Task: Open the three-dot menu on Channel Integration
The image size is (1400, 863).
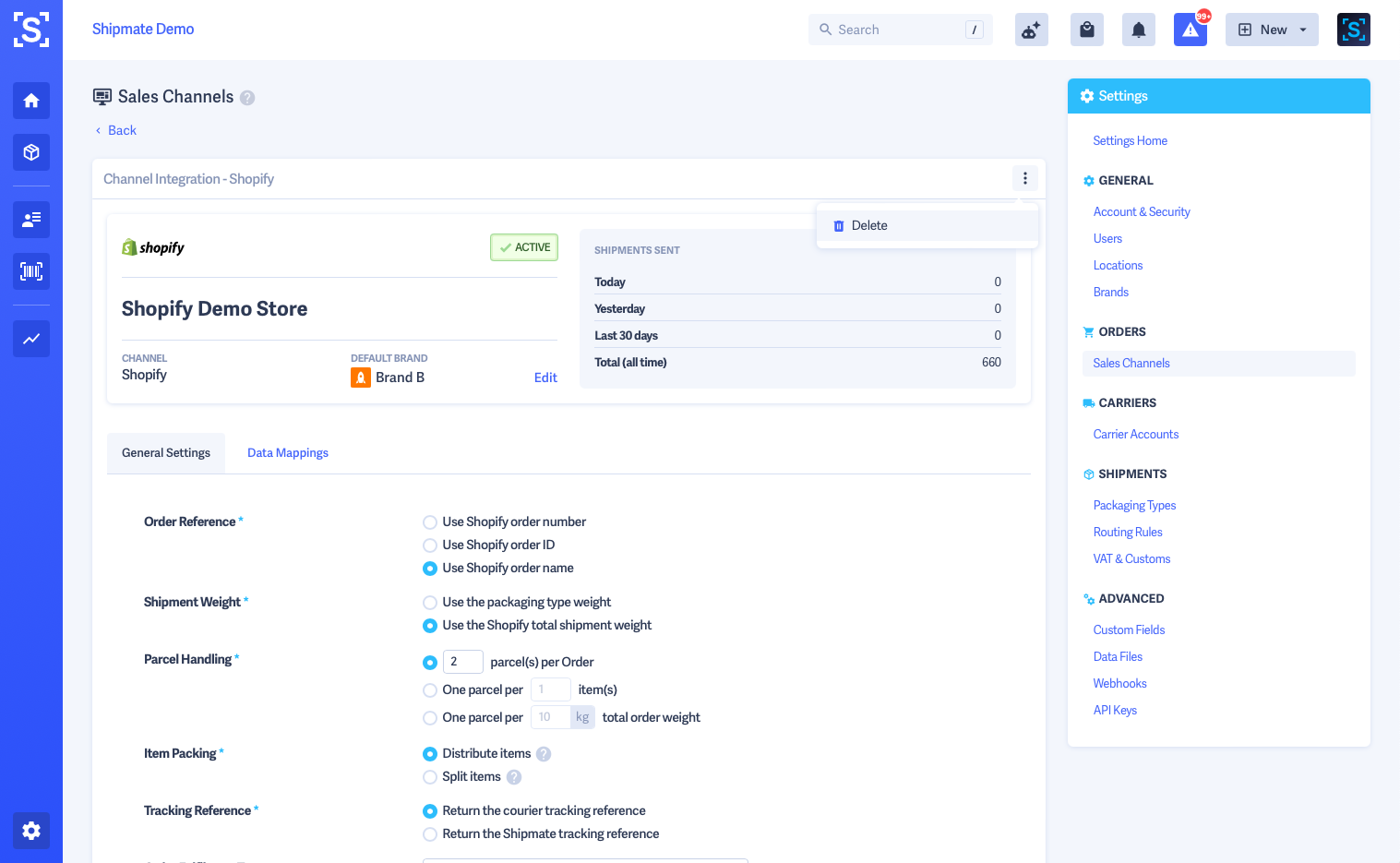Action: [x=1024, y=178]
